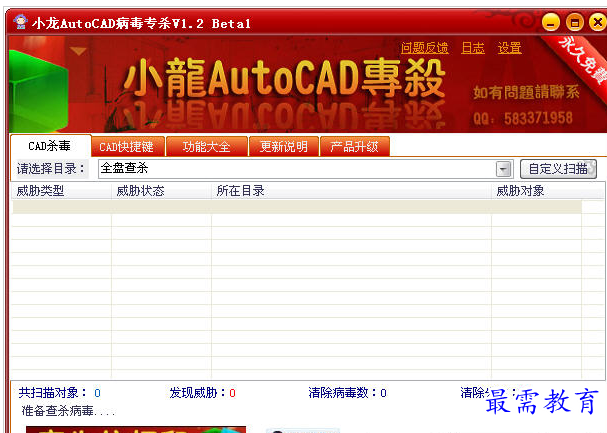Viewport: 607px width, 433px height.
Task: Open the 更新说明 tab
Action: point(284,147)
